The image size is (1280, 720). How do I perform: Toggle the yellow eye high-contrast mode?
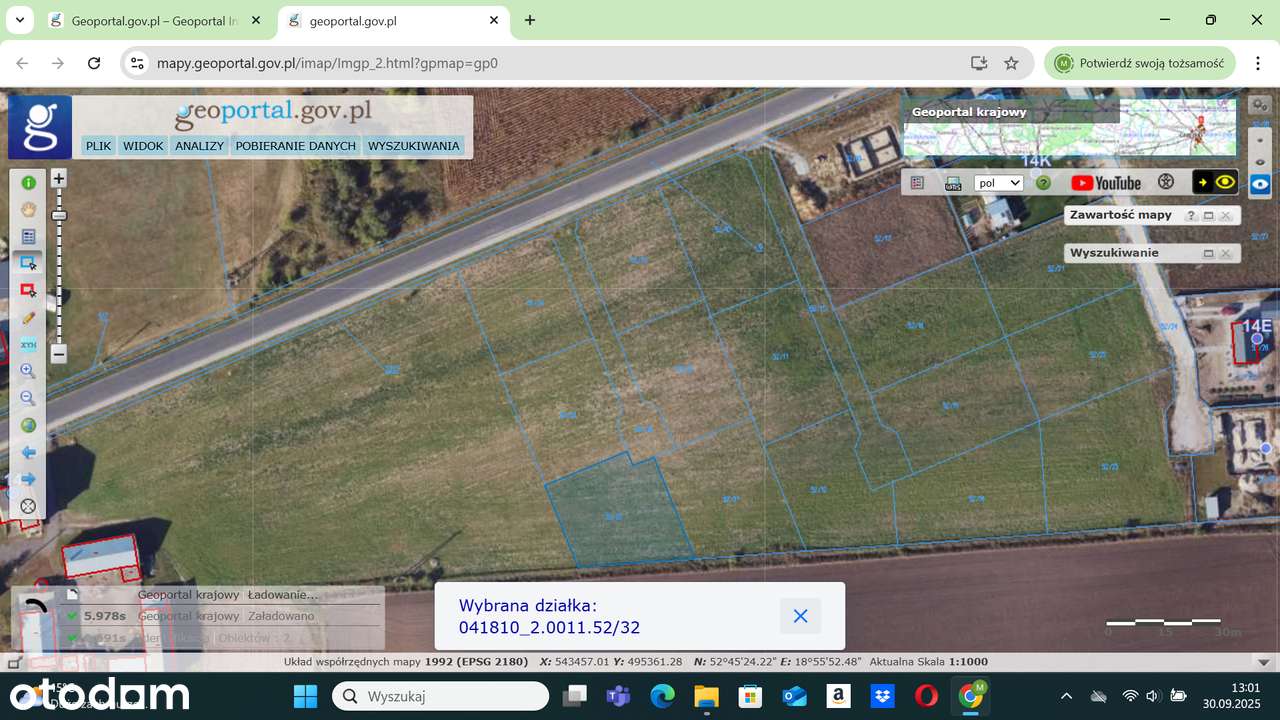tap(1215, 183)
